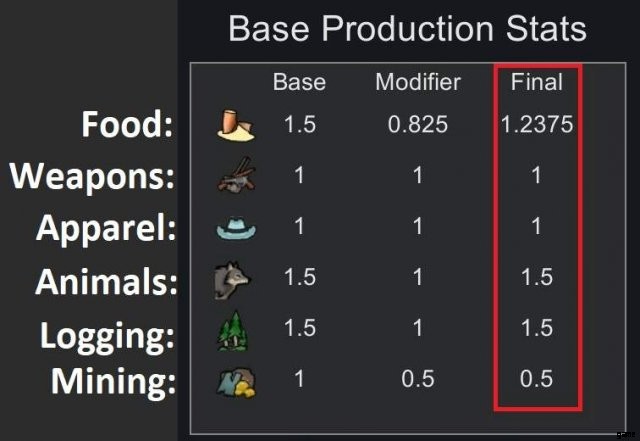
Task: Select the Mining ore rocks icon
Action: pos(236,381)
